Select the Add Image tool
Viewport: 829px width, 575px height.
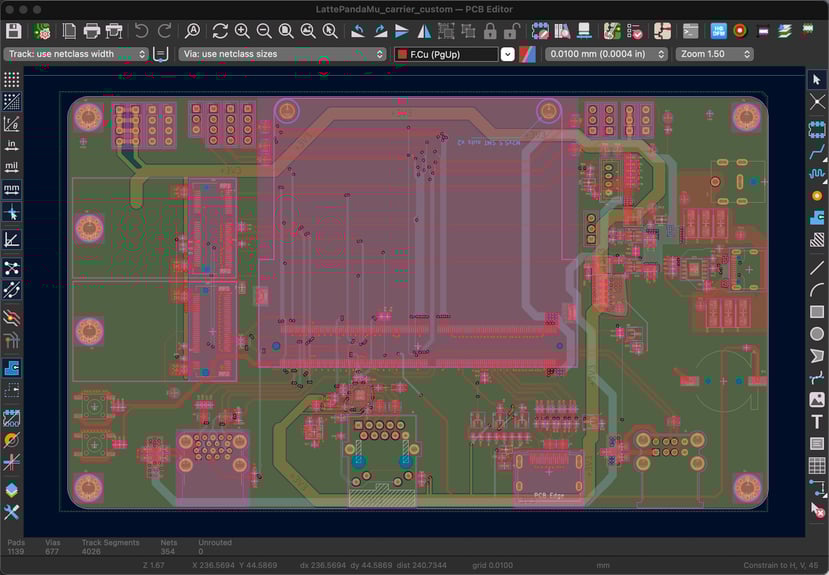(x=817, y=399)
